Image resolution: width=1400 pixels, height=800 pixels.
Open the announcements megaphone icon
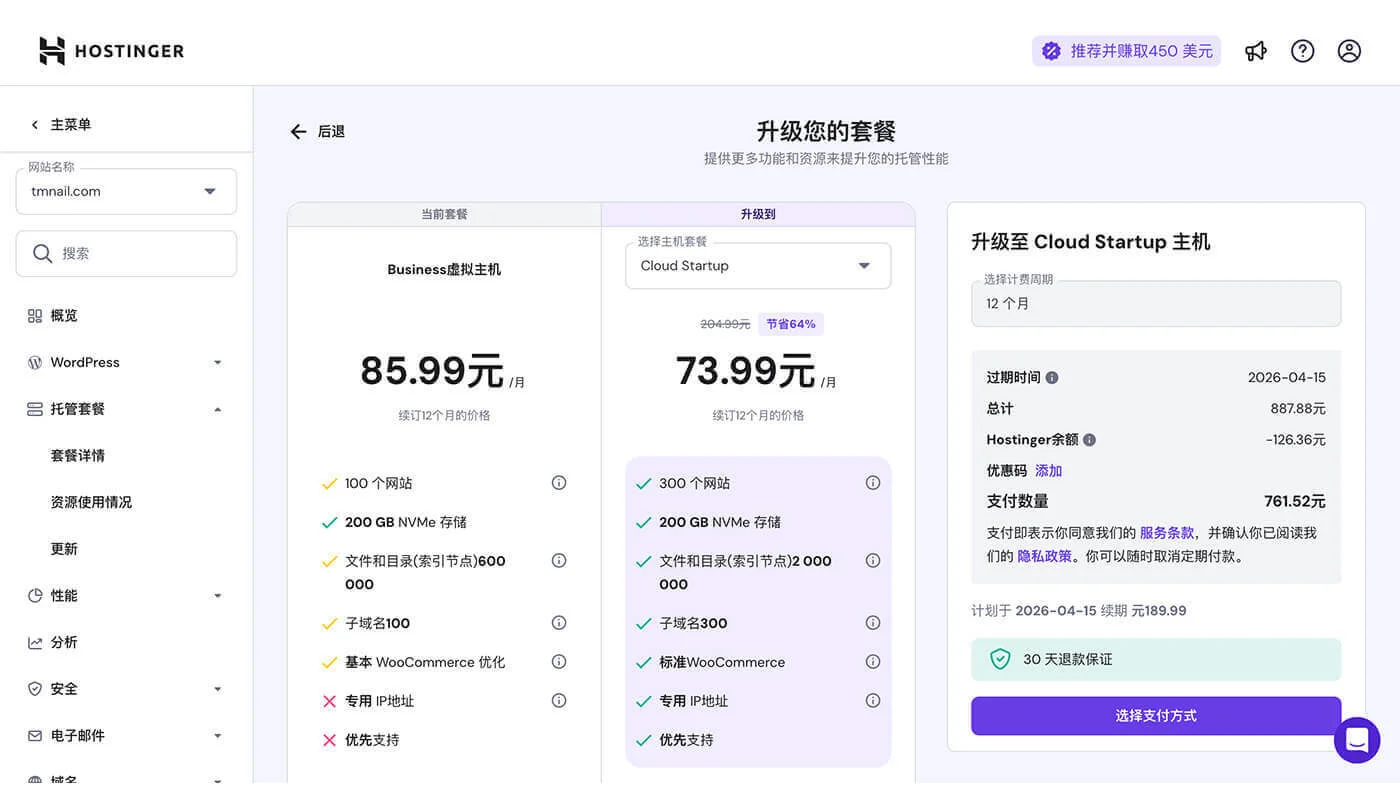pos(1256,49)
